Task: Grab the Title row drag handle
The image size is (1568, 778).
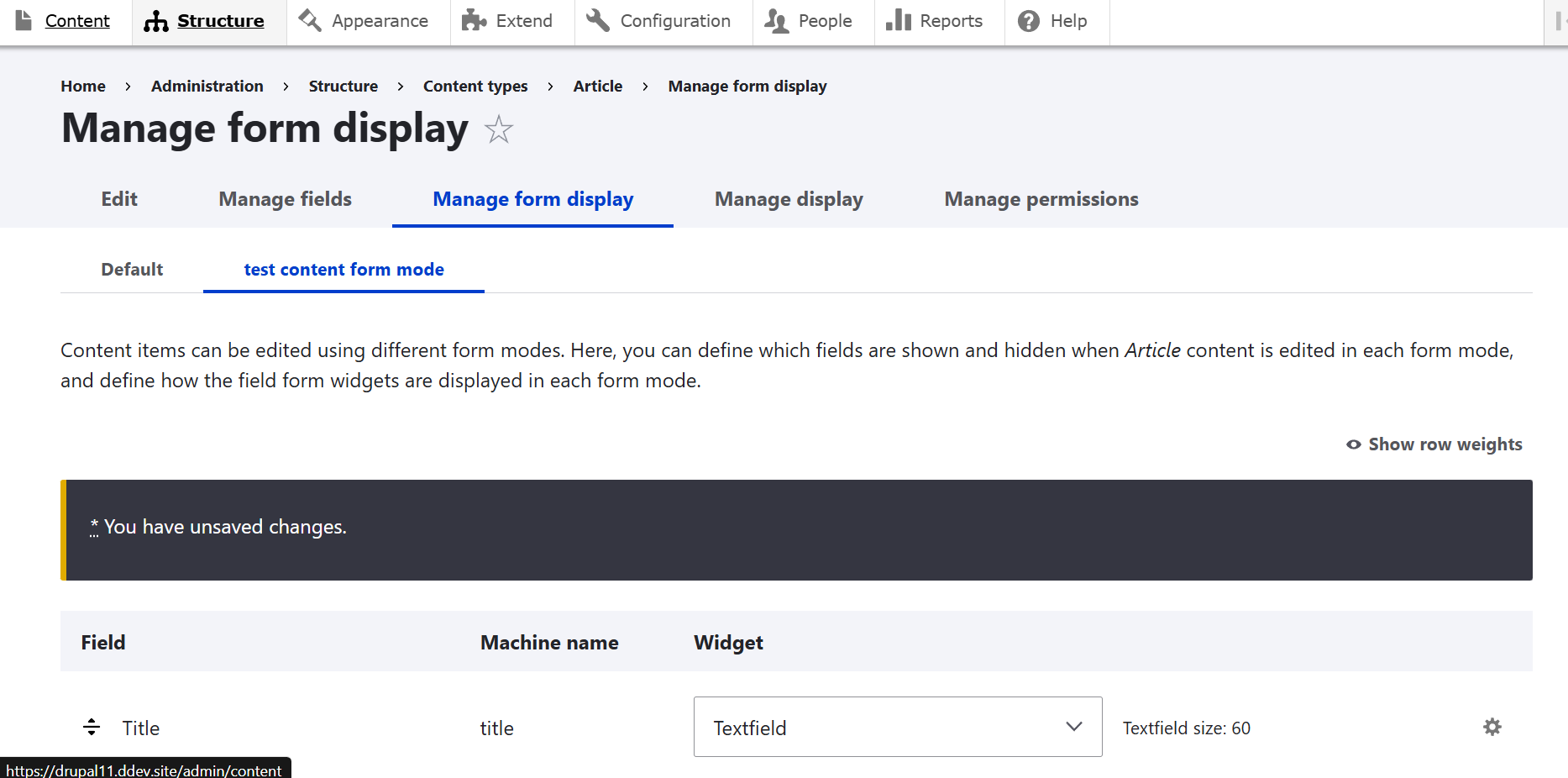Action: coord(92,727)
